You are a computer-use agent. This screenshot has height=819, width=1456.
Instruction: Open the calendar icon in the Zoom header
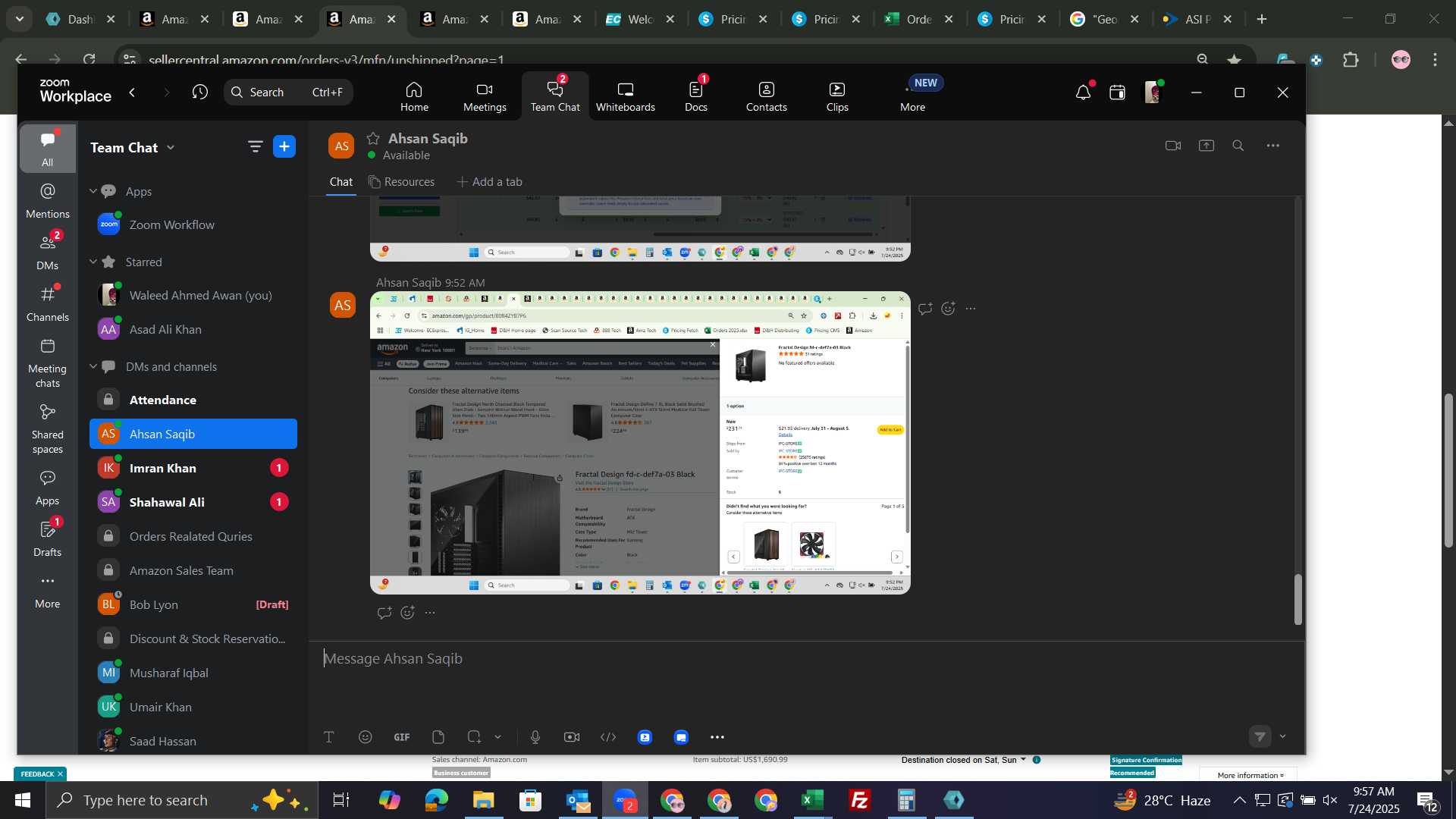pos(1117,93)
